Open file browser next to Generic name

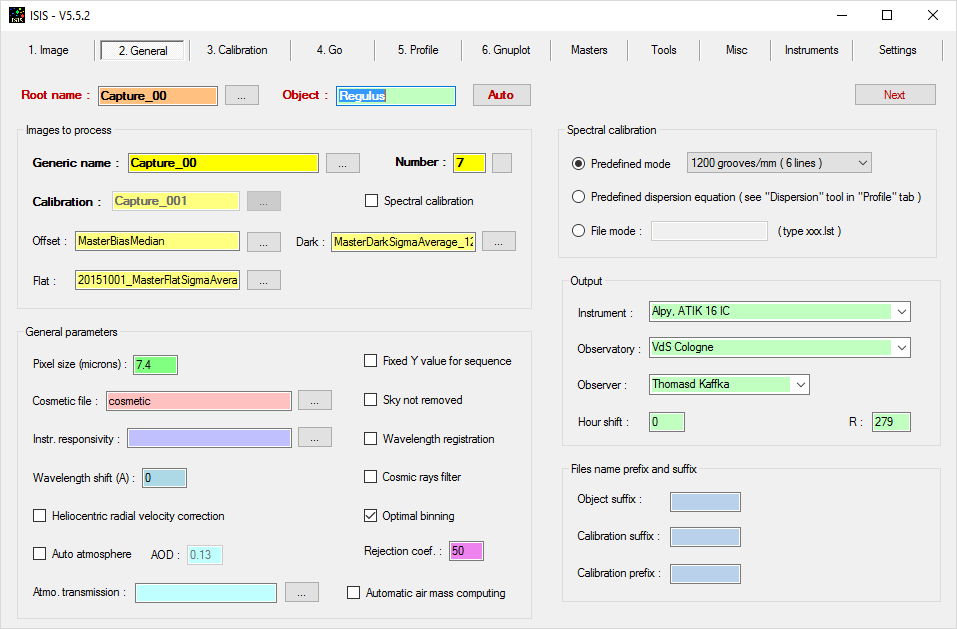342,163
